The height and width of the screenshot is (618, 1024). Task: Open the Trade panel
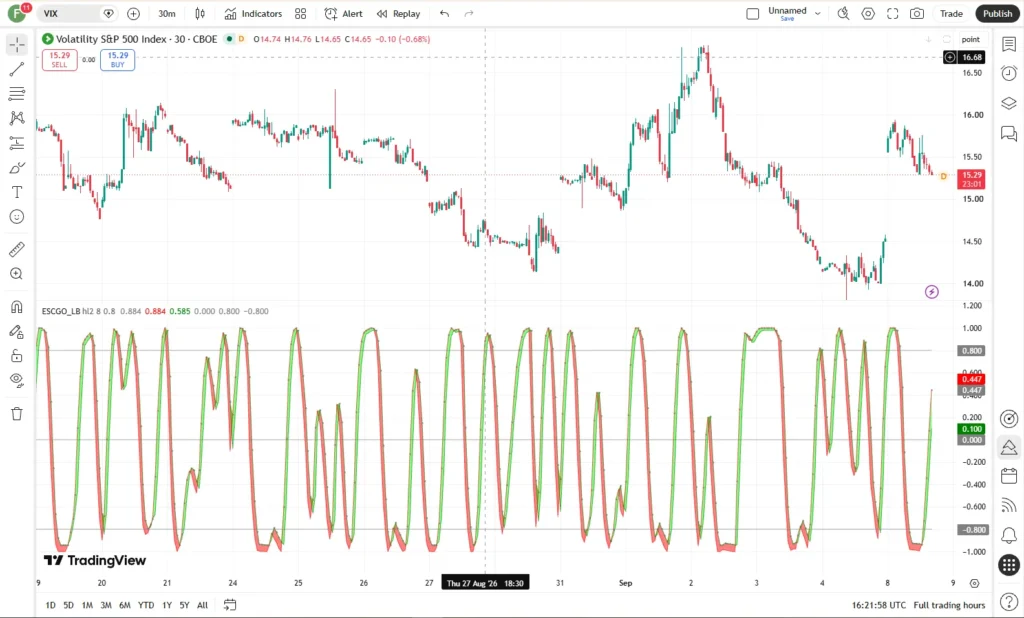click(x=951, y=14)
